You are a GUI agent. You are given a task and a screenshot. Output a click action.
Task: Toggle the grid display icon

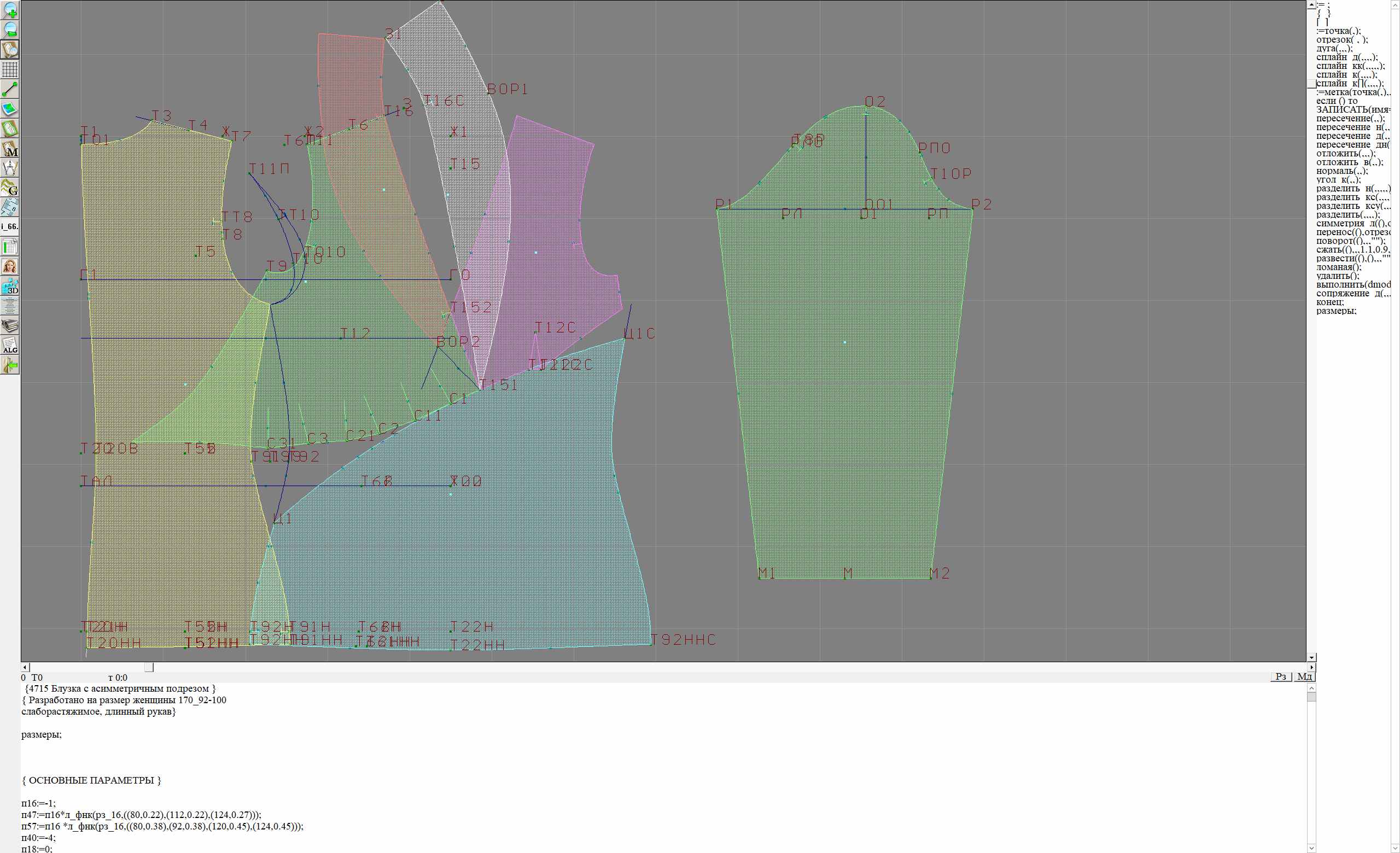click(x=10, y=69)
